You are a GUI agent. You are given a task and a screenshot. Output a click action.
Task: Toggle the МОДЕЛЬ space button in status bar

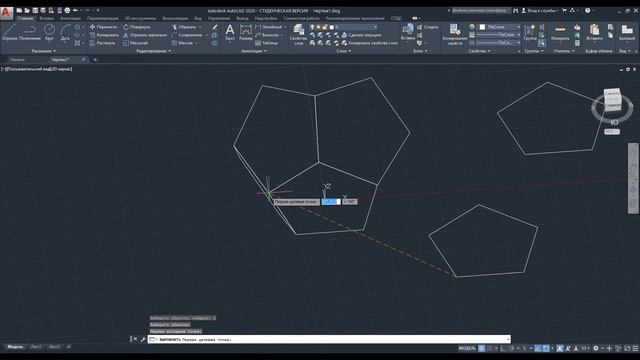pyautogui.click(x=467, y=348)
